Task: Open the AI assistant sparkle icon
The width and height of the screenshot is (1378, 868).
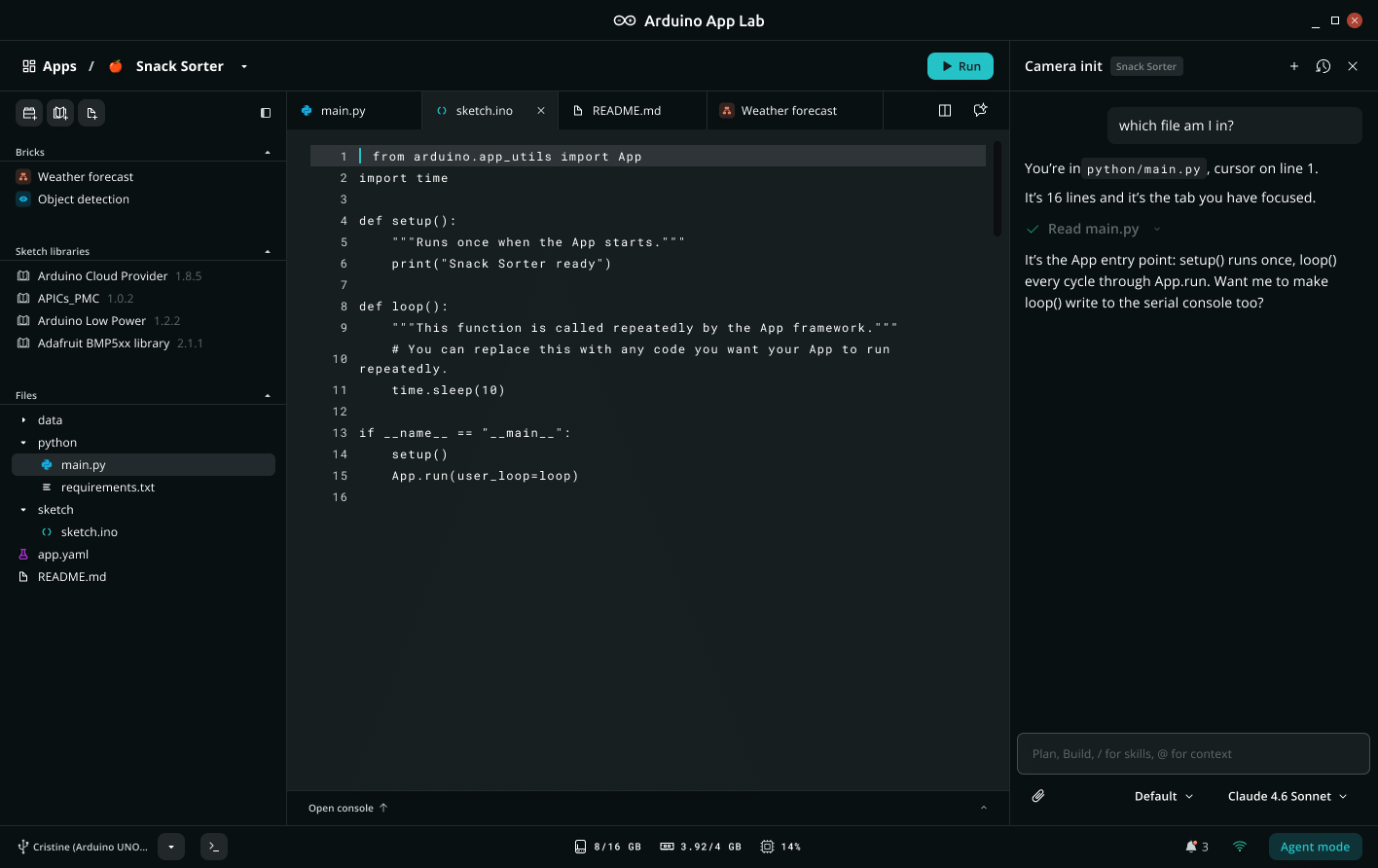Action: click(x=981, y=110)
